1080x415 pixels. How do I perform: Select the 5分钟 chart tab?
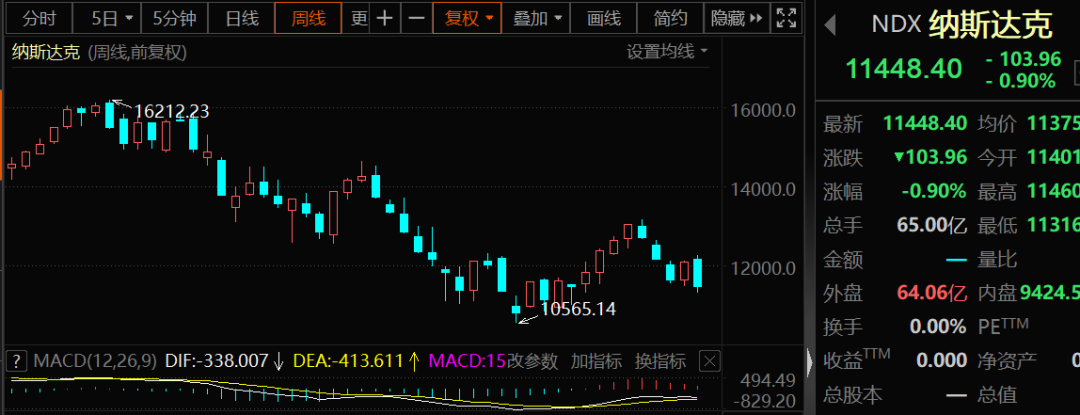173,18
